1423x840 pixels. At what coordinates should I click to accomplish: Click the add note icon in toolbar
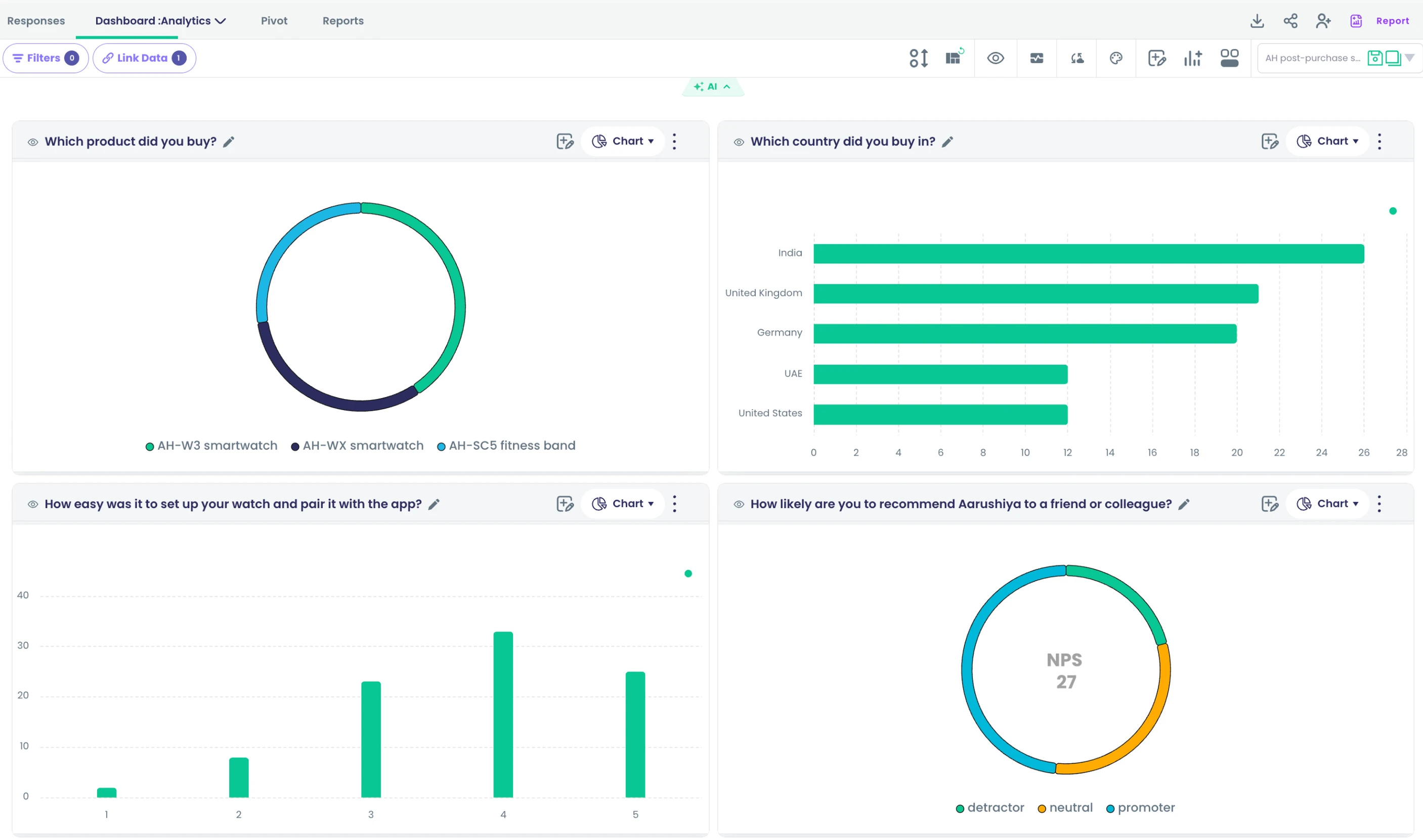pyautogui.click(x=1156, y=58)
